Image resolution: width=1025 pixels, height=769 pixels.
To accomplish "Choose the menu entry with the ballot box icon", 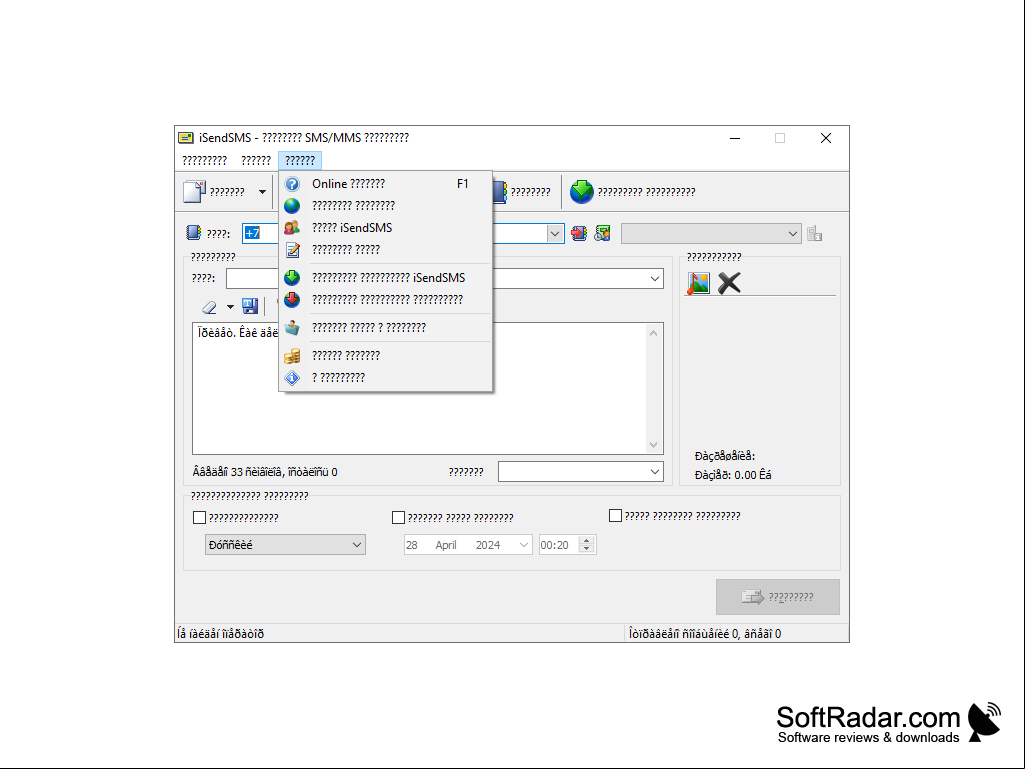I will click(x=386, y=328).
